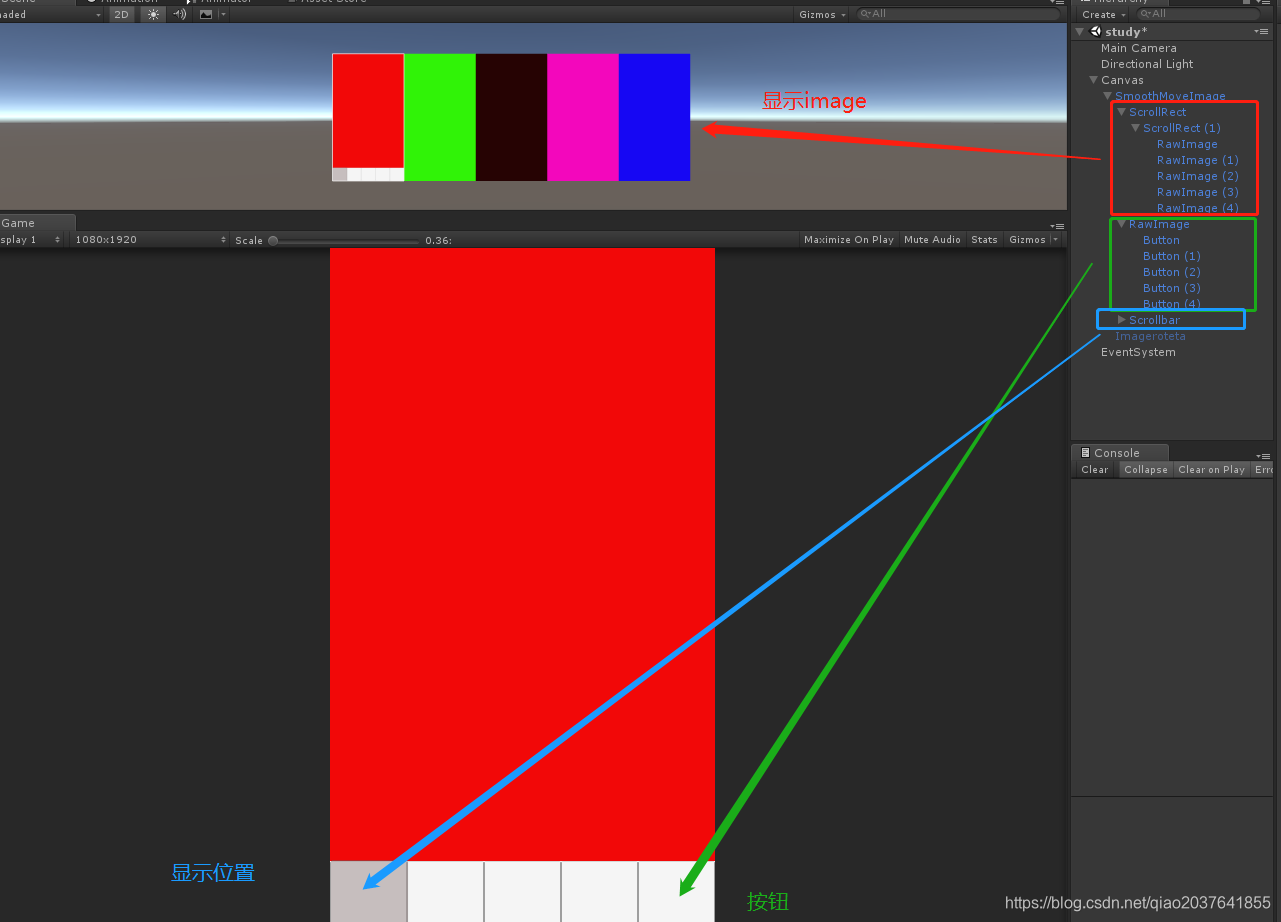
Task: Select Button (4) in Hierarchy
Action: pos(1172,304)
